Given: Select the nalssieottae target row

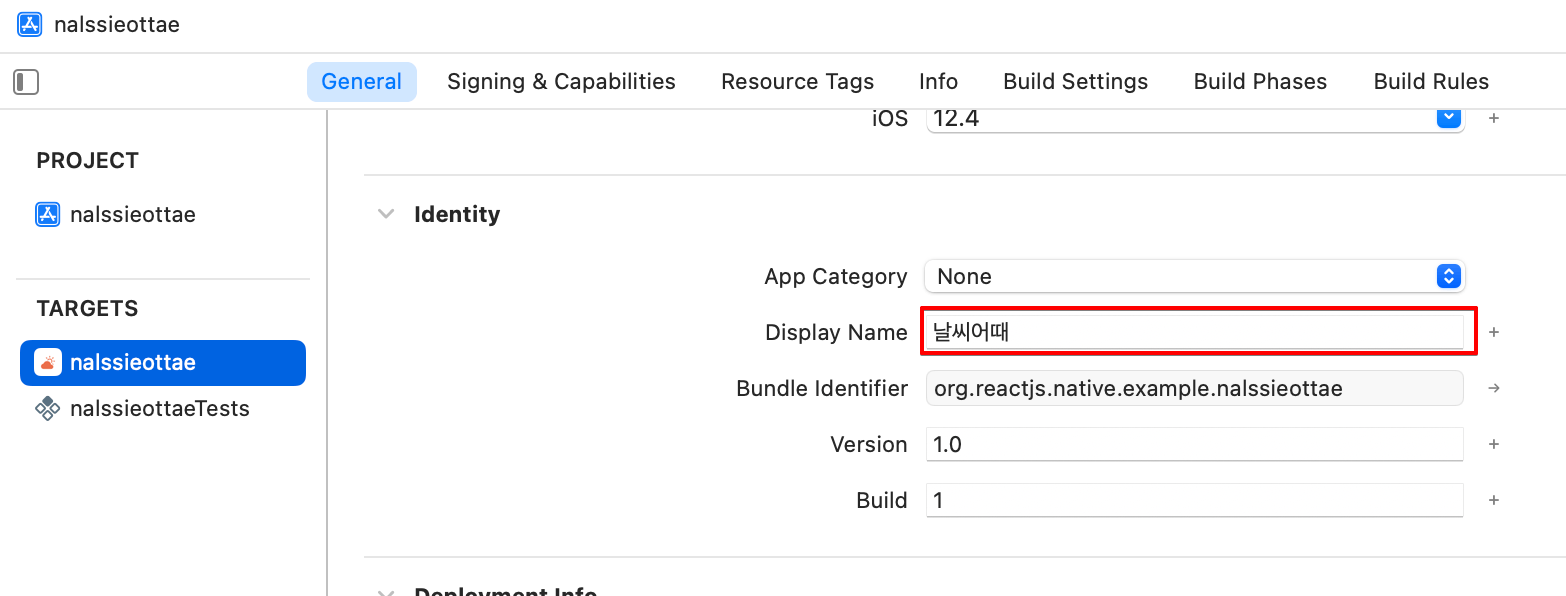Looking at the screenshot, I should [x=163, y=363].
